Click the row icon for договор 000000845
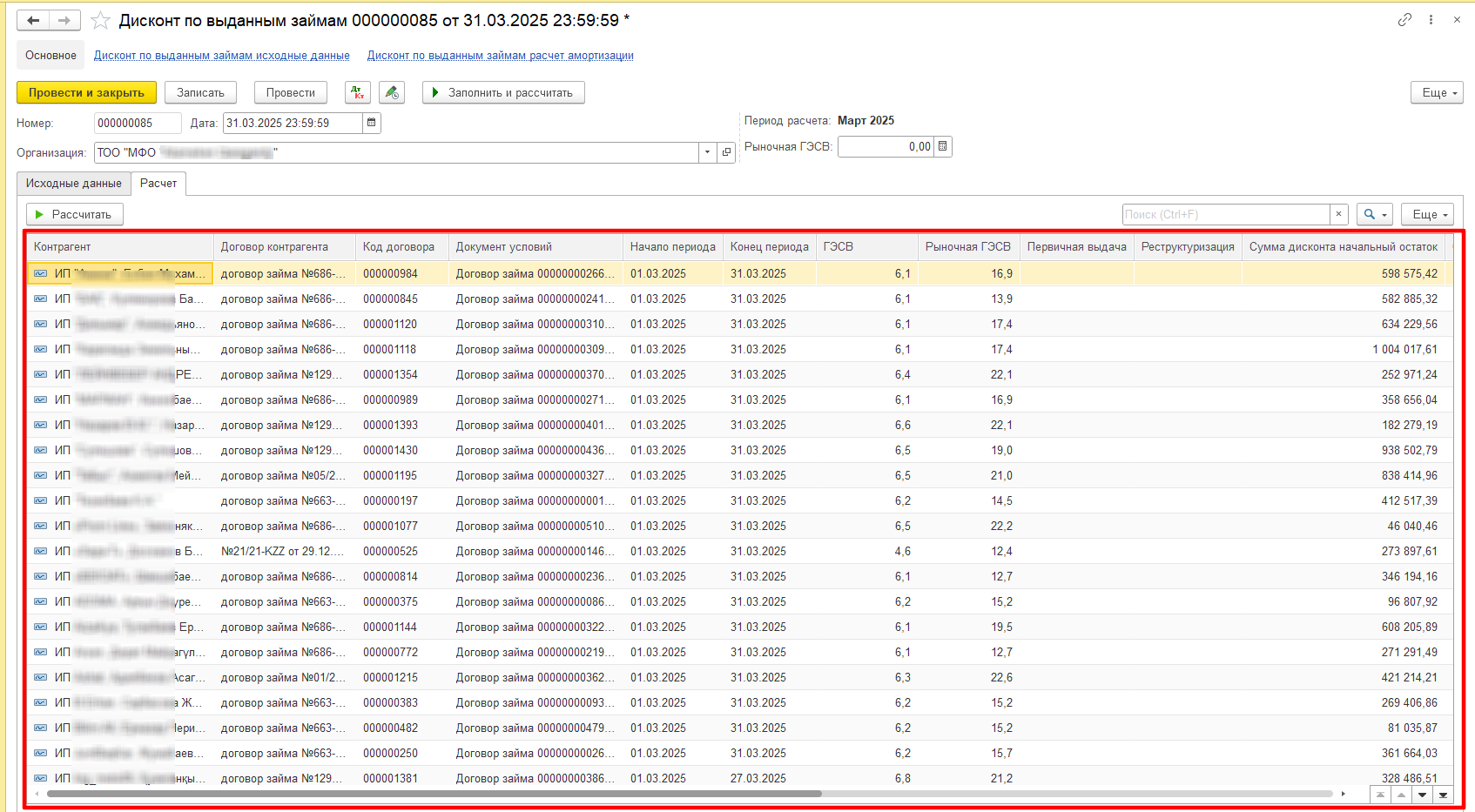 point(40,299)
